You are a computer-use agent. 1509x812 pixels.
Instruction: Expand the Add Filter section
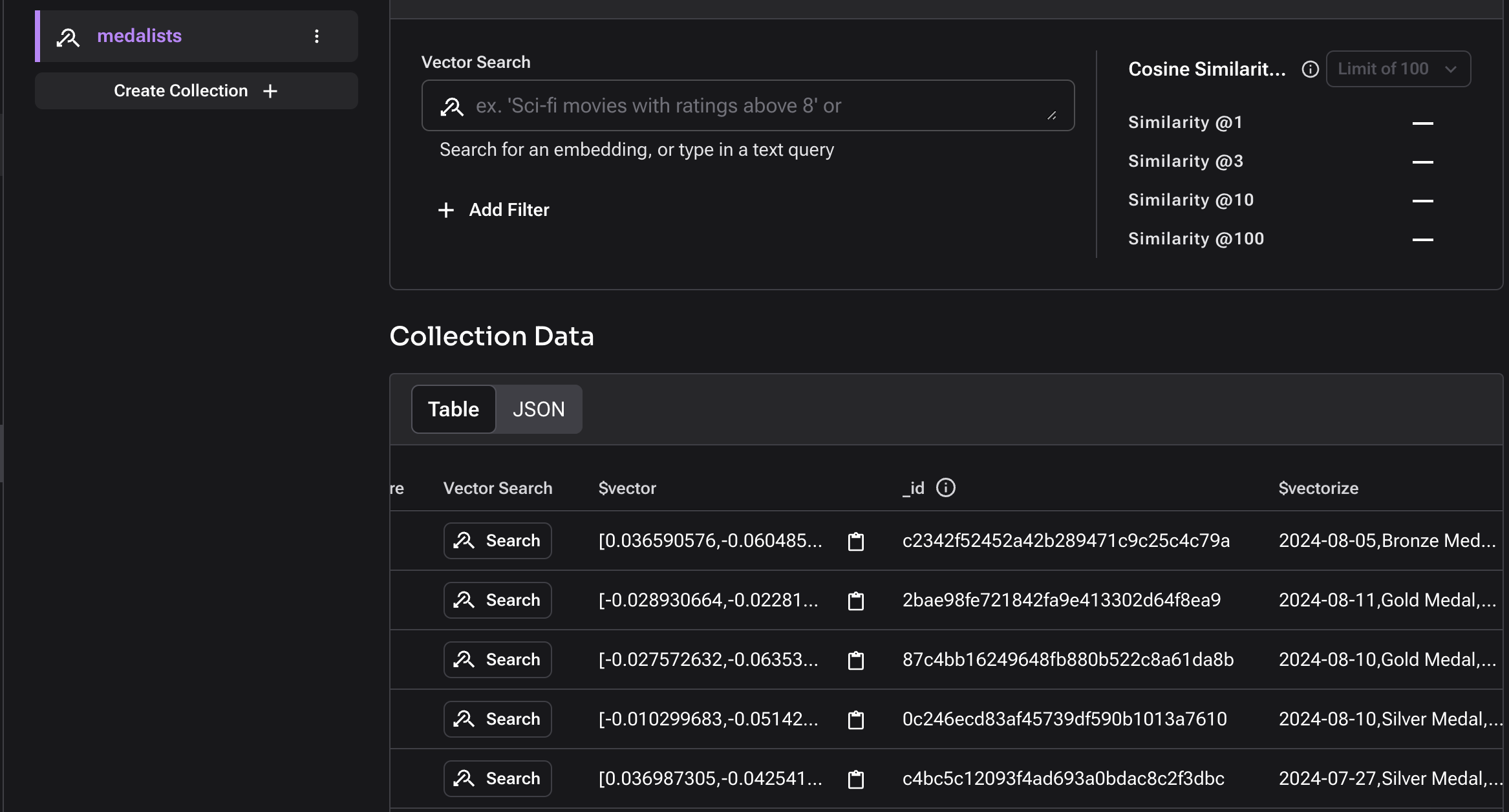[493, 209]
